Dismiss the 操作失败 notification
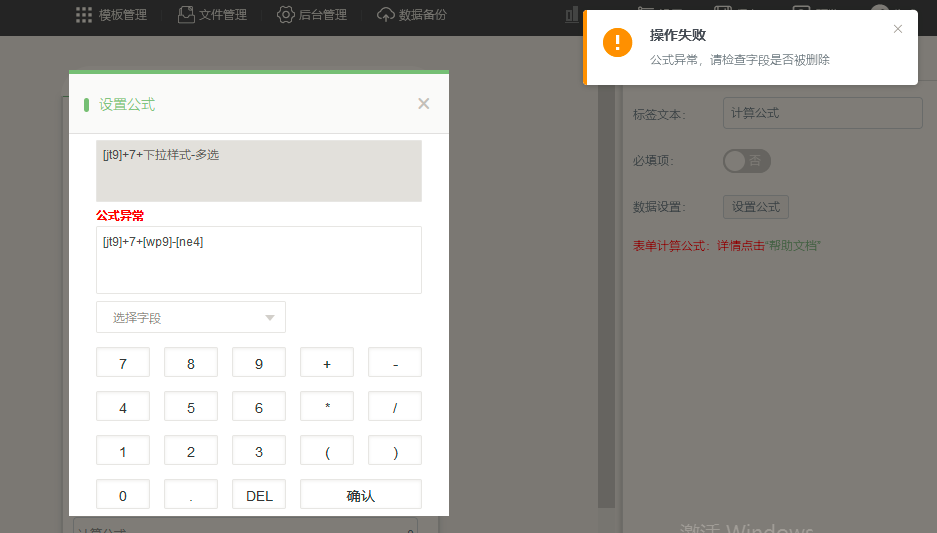Screen dimensions: 937x533 coord(898,29)
